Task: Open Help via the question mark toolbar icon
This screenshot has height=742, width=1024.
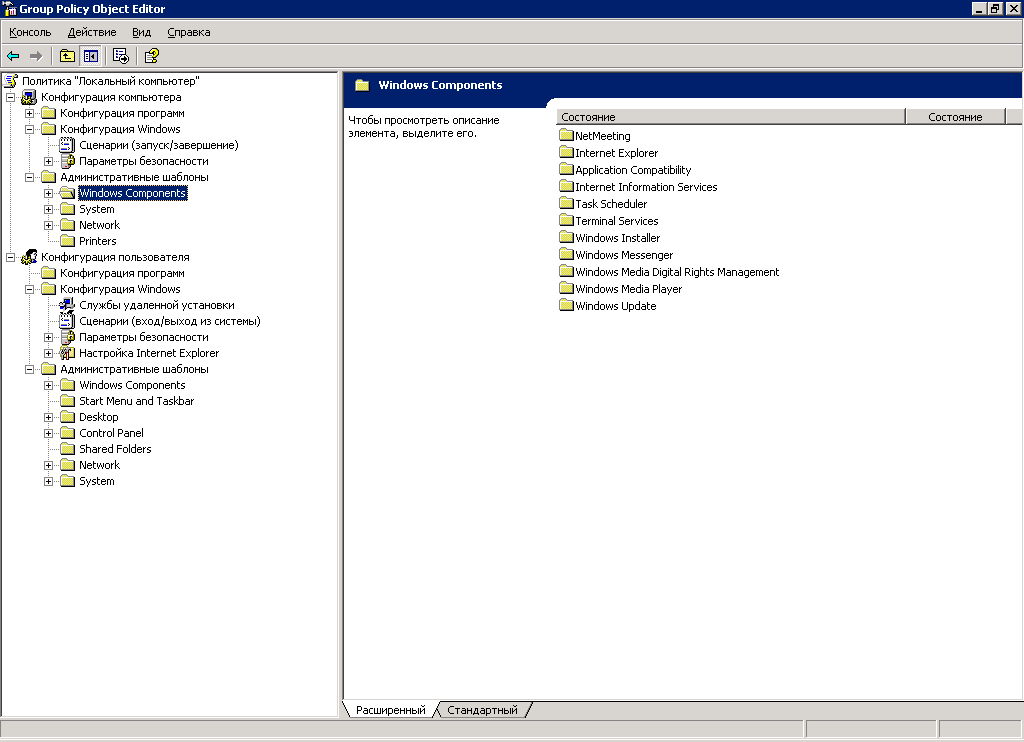Action: click(152, 56)
